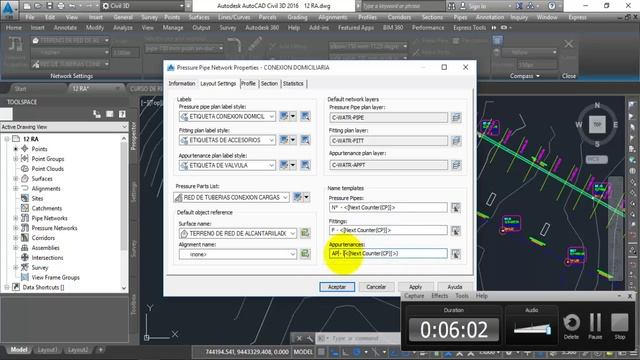Expand the Surfaces tree node

[x=16, y=179]
